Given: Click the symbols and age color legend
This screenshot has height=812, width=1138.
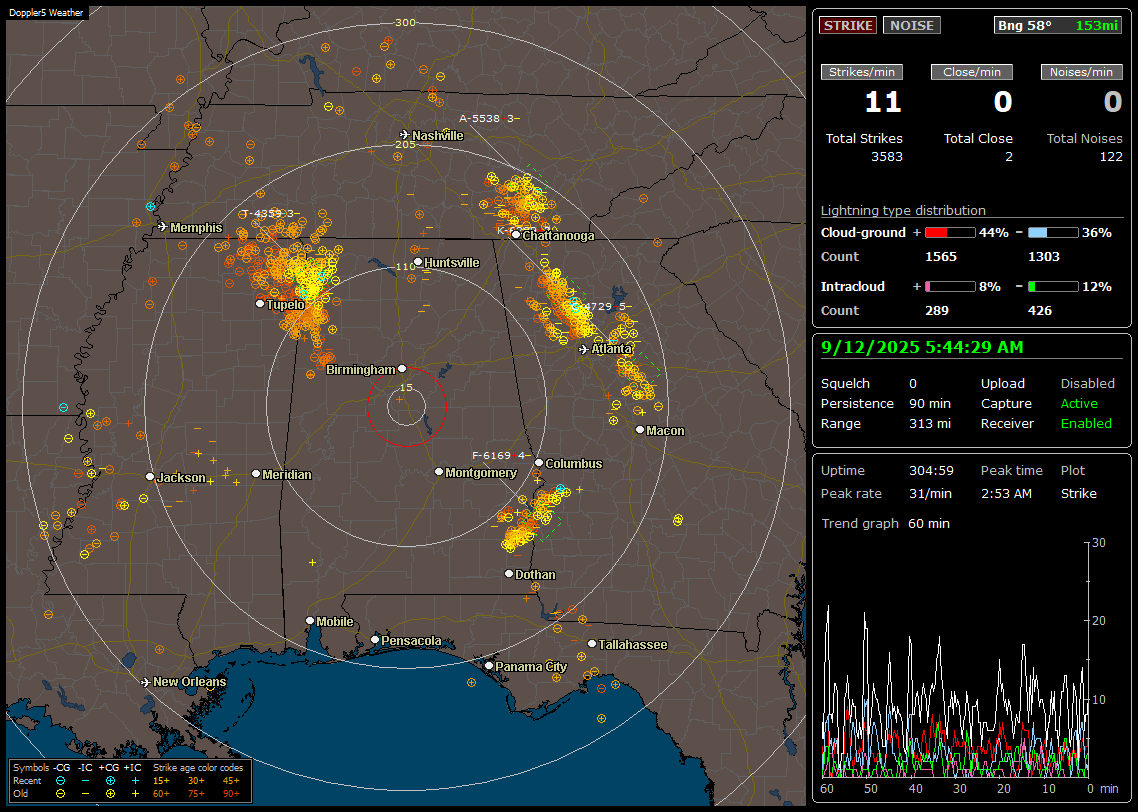Looking at the screenshot, I should [x=130, y=781].
